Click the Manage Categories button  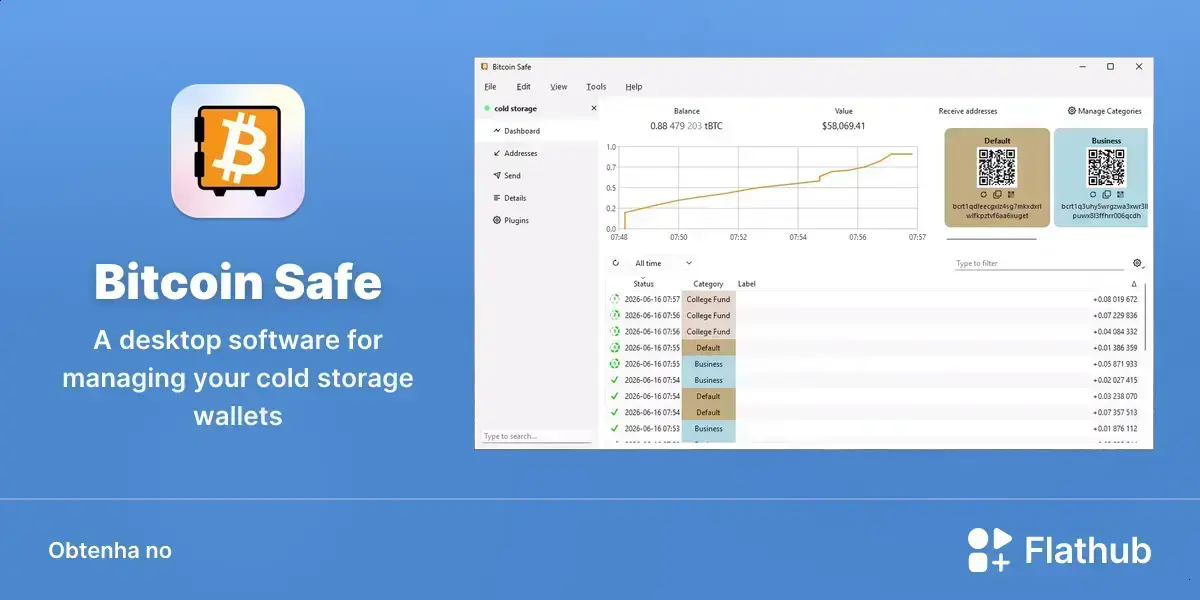click(1104, 111)
